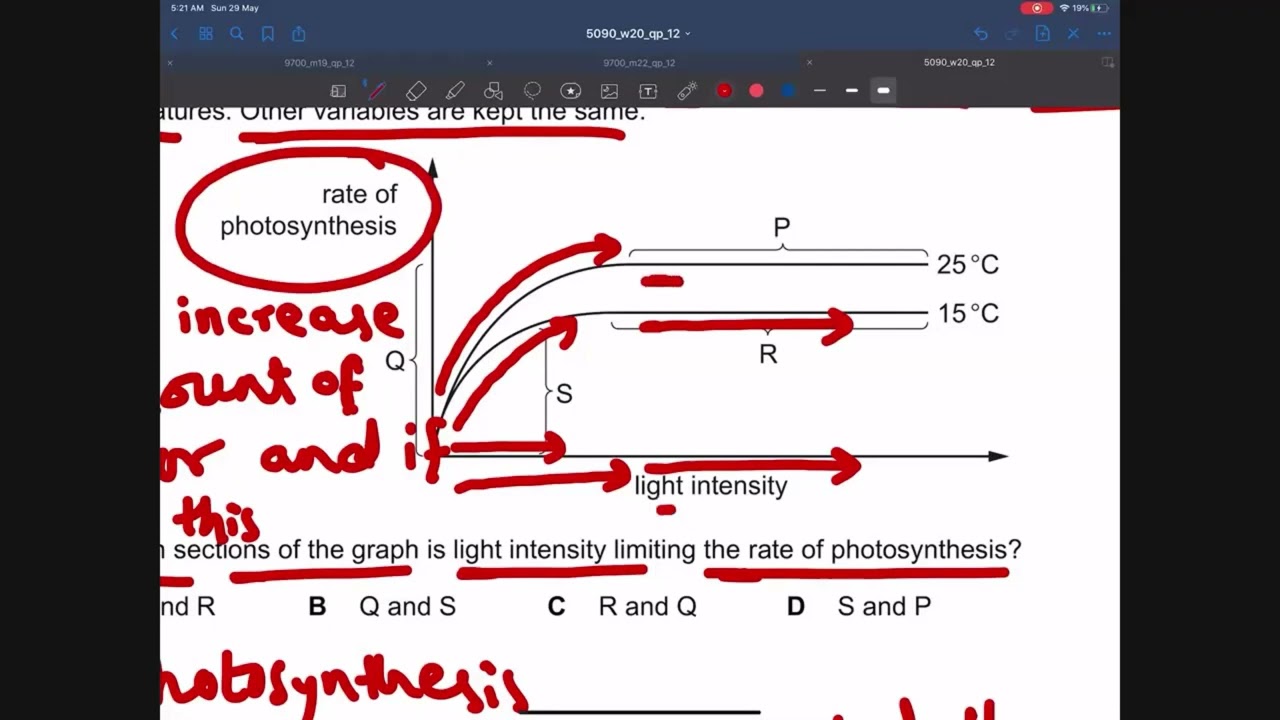The width and height of the screenshot is (1280, 720).
Task: Select the Eraser tool
Action: pyautogui.click(x=416, y=91)
